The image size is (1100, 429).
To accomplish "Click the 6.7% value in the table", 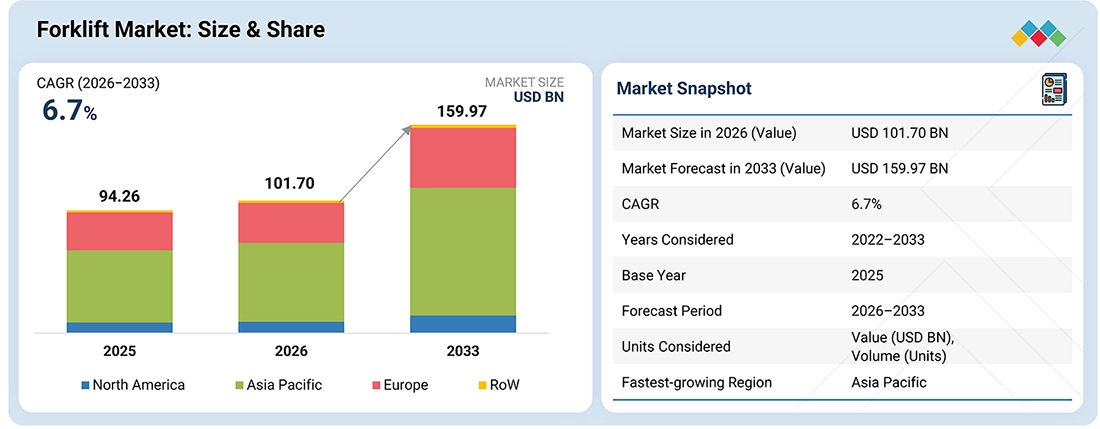I will [x=866, y=204].
